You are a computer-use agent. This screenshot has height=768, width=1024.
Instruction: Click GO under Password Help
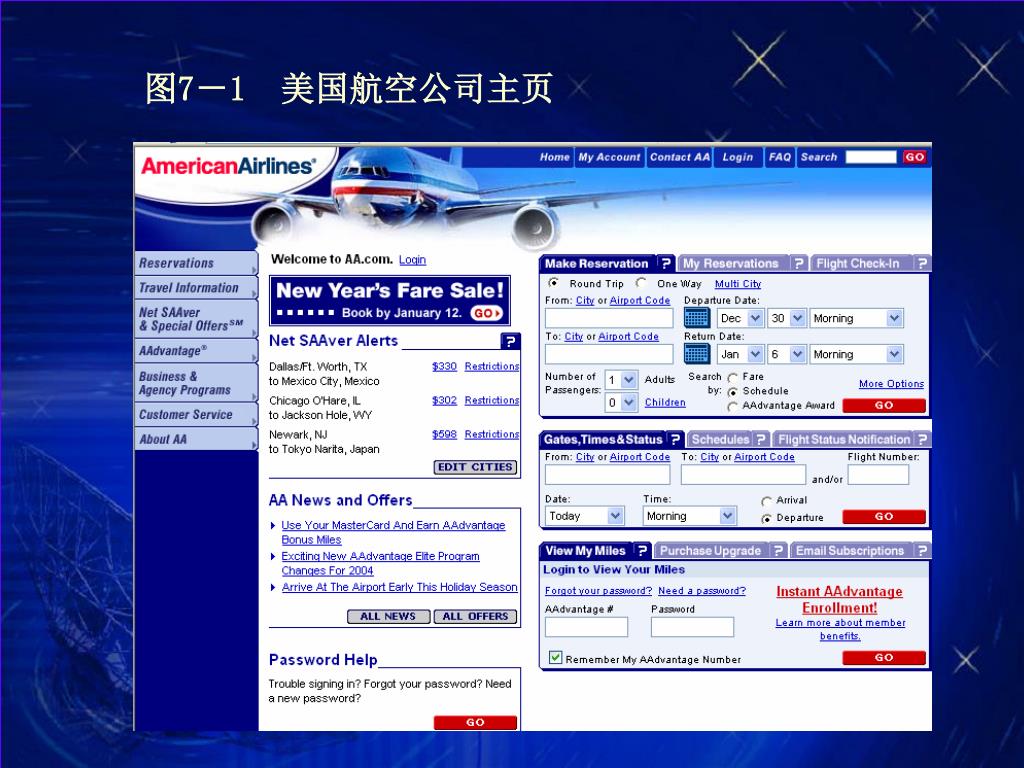tap(475, 722)
